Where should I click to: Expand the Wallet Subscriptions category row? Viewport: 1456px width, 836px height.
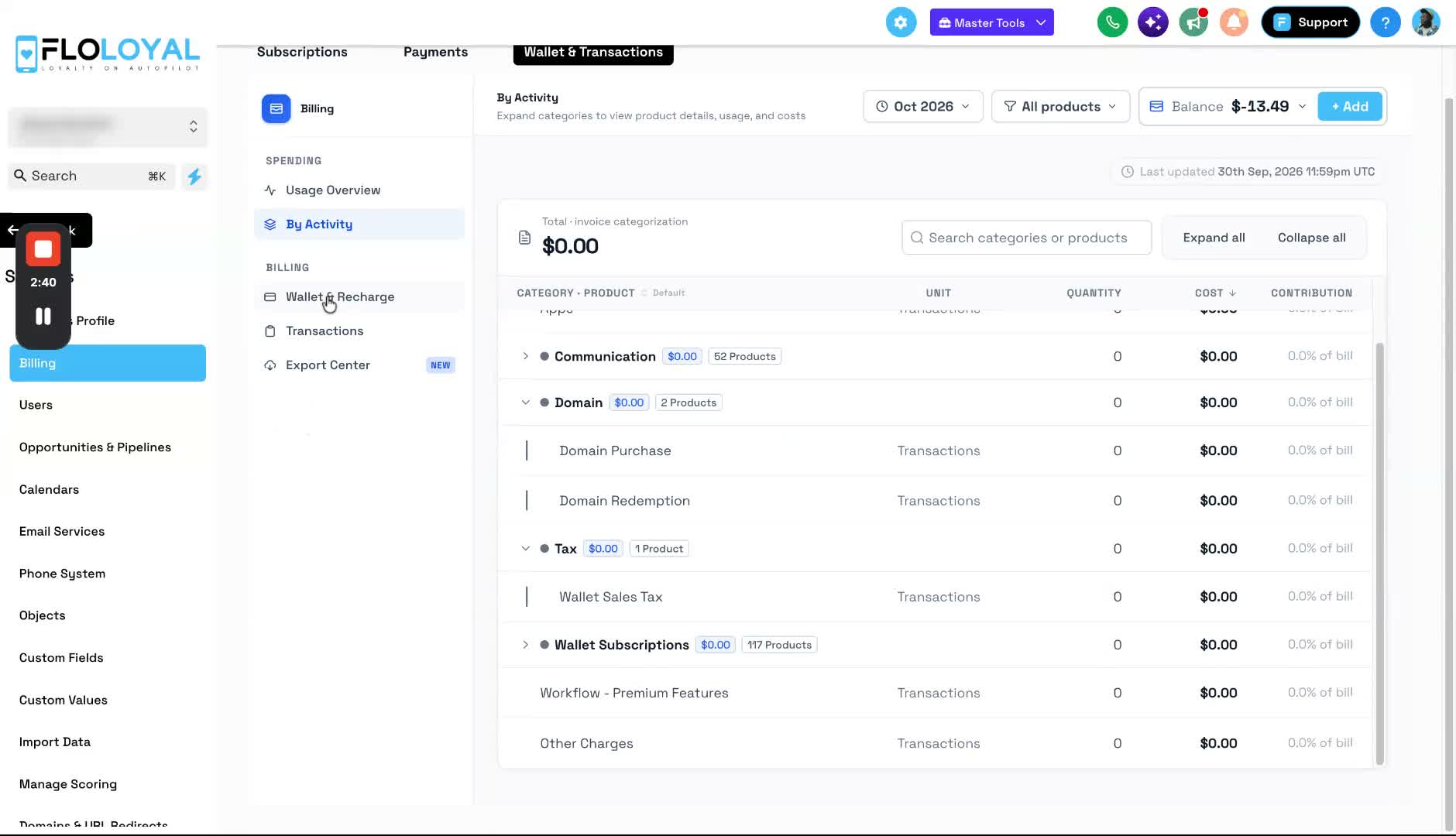(525, 645)
